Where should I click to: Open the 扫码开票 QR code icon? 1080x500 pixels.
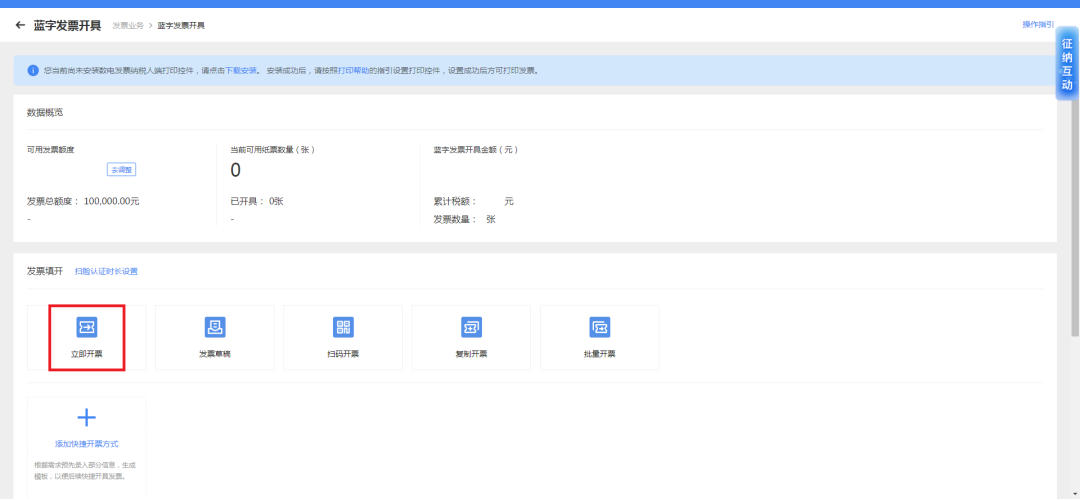[343, 326]
